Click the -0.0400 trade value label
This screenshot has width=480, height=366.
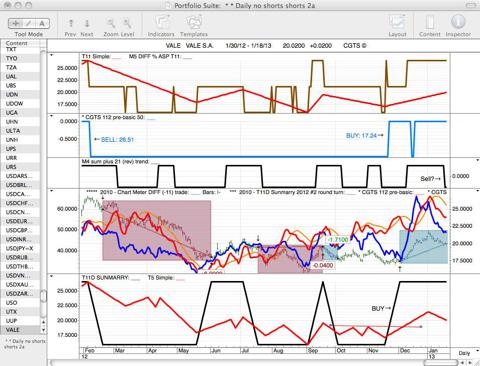coord(323,265)
